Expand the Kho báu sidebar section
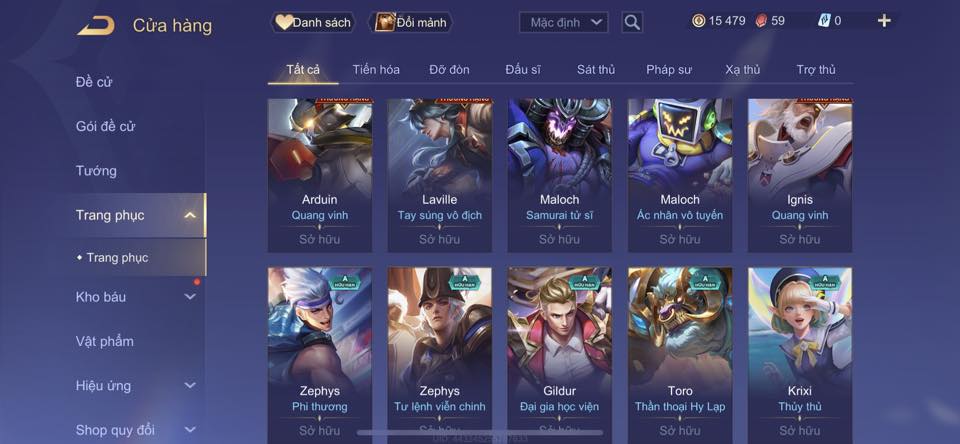 click(x=190, y=296)
